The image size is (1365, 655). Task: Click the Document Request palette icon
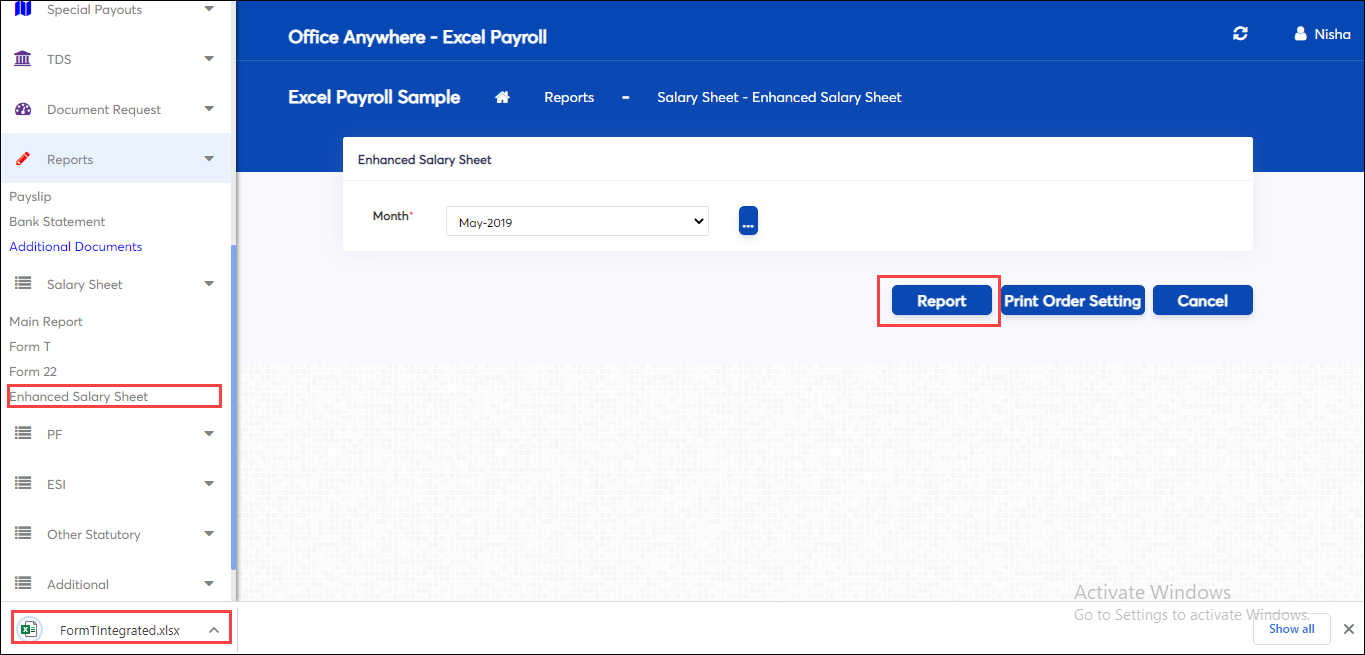24,109
